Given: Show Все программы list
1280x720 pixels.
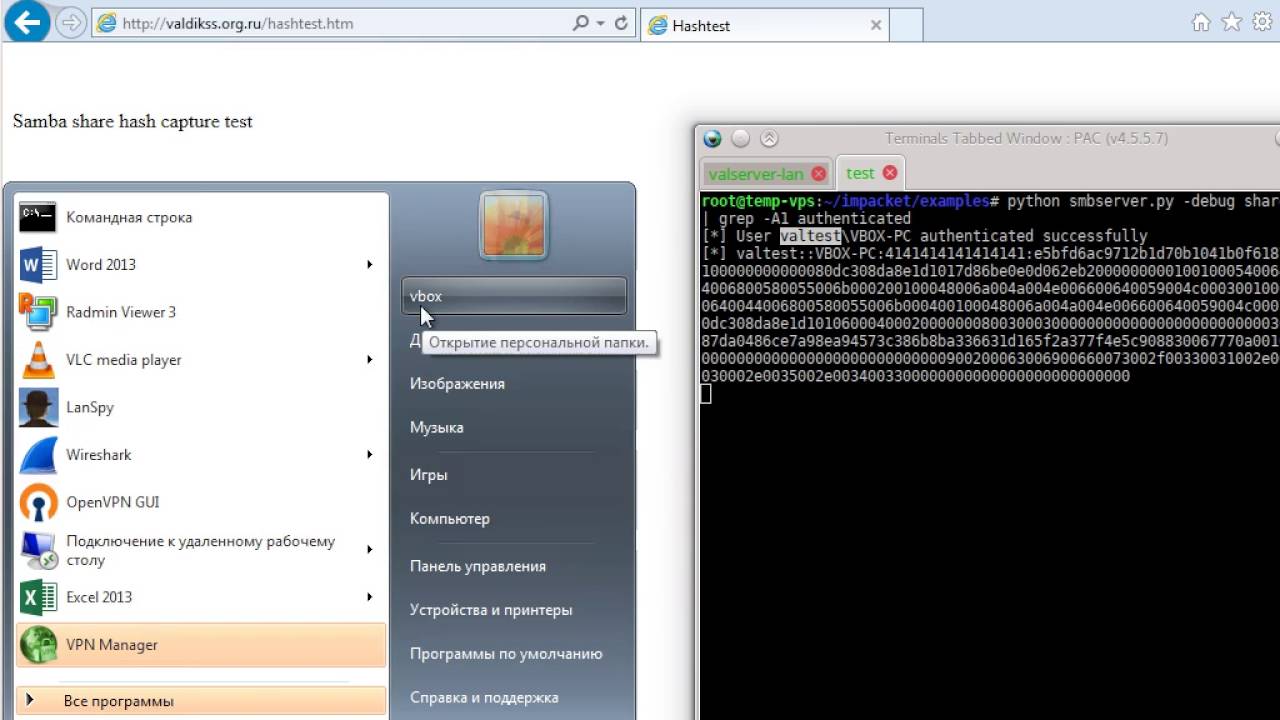Looking at the screenshot, I should (202, 701).
